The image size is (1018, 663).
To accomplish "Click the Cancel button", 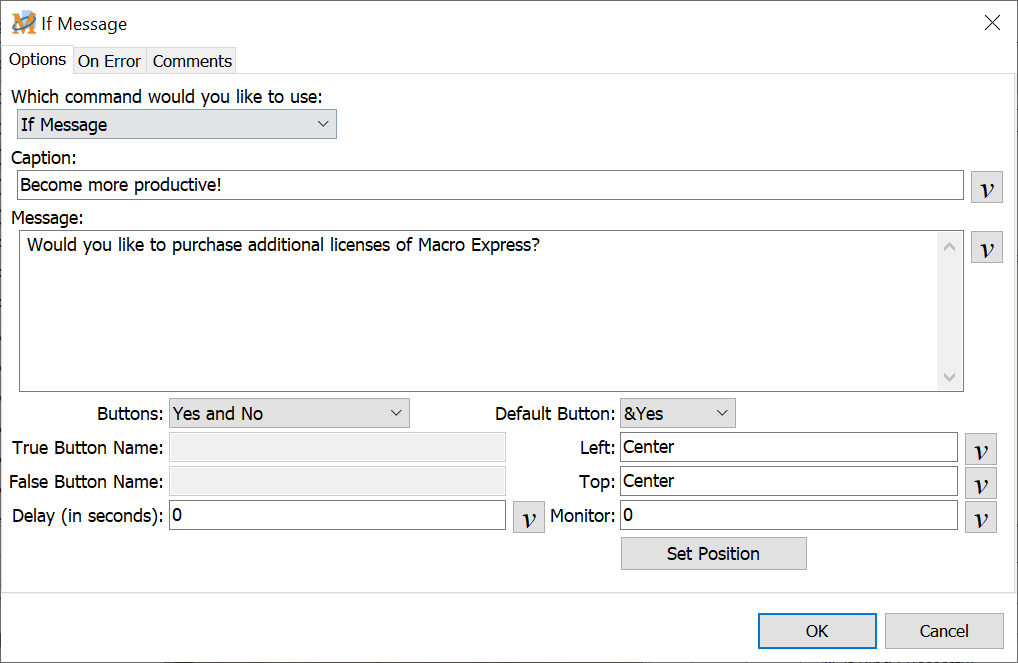I will coord(943,631).
